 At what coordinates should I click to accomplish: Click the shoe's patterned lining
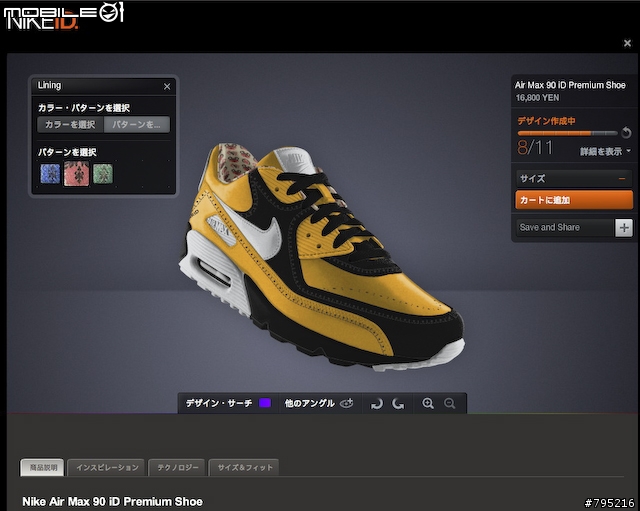235,162
